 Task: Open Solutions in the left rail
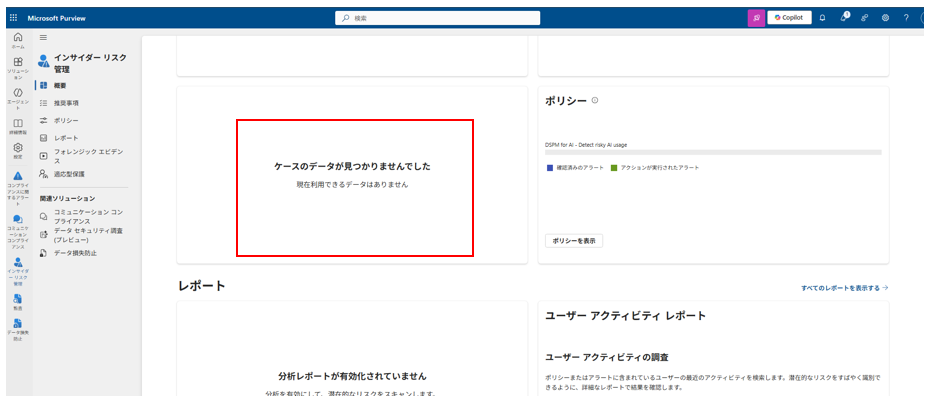coord(18,66)
